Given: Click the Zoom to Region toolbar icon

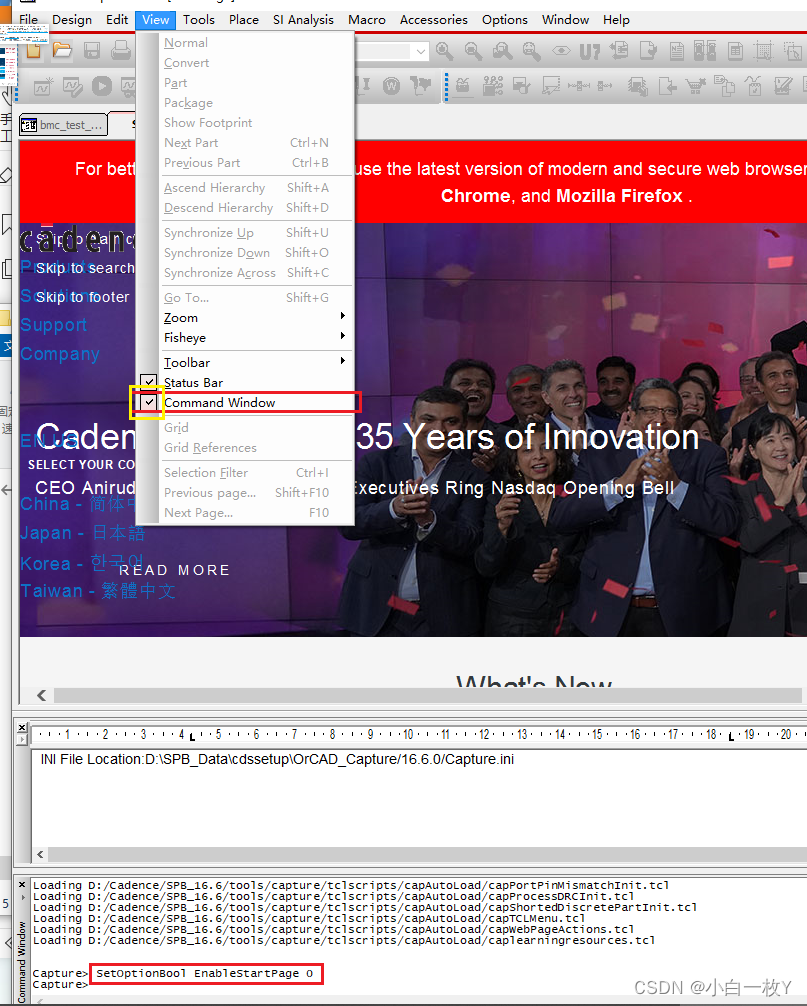Looking at the screenshot, I should pos(500,52).
